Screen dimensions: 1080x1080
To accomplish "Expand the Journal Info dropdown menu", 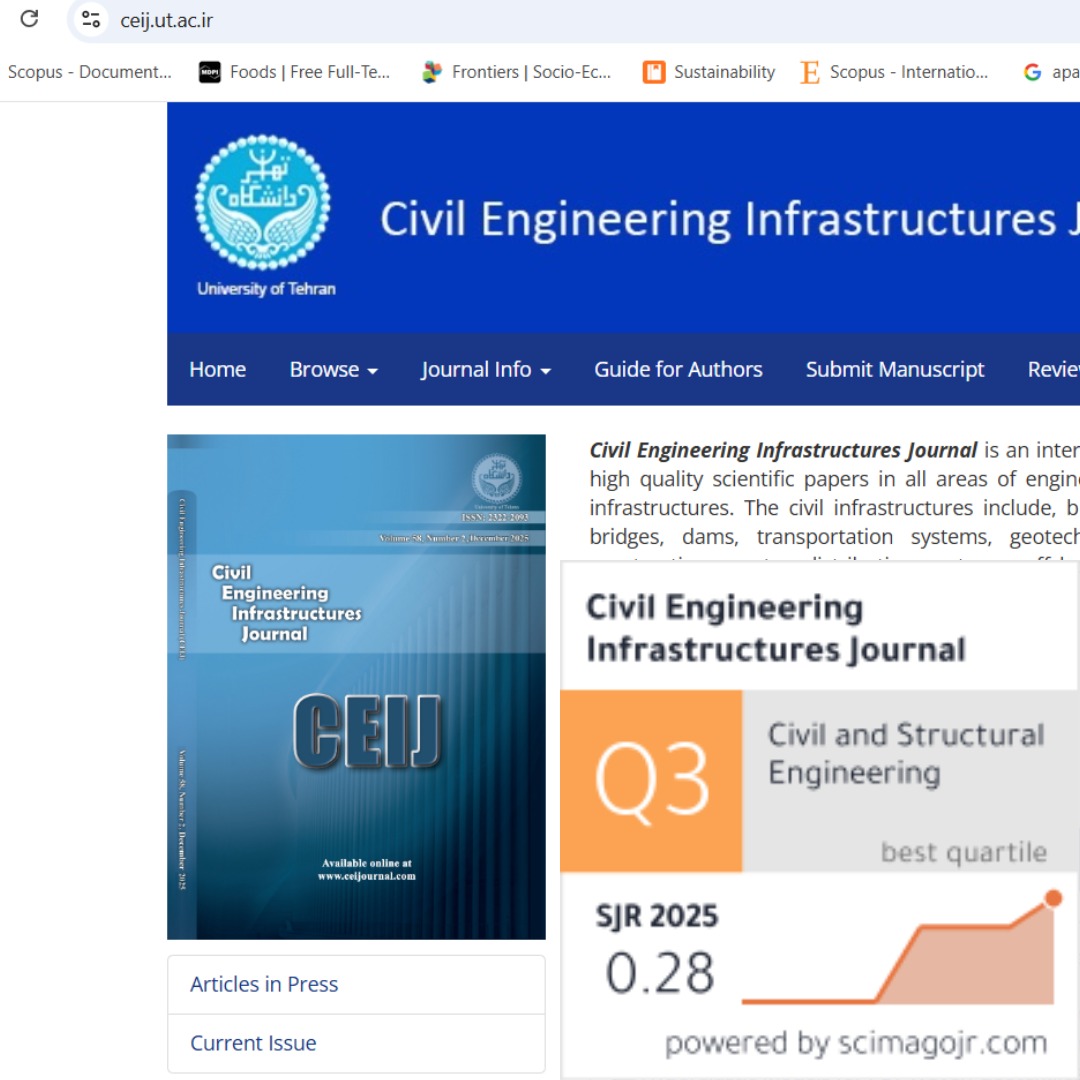I will (486, 369).
